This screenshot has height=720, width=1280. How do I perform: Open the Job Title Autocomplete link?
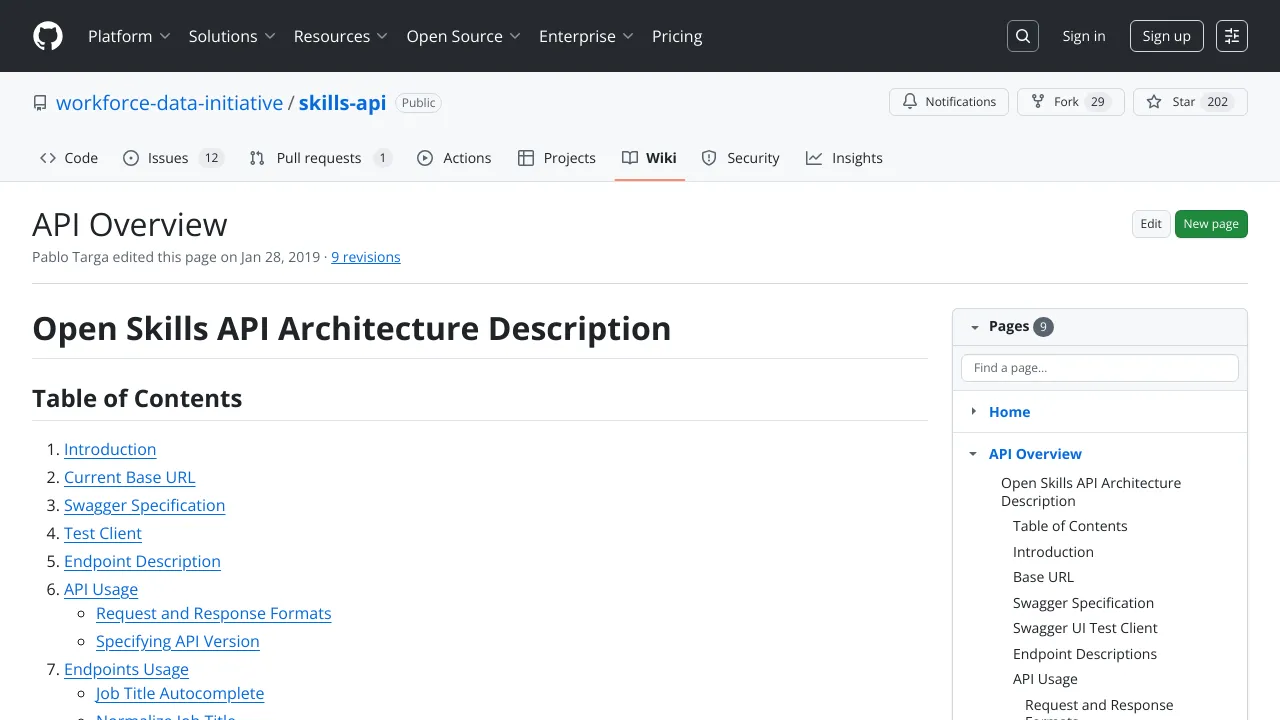180,693
